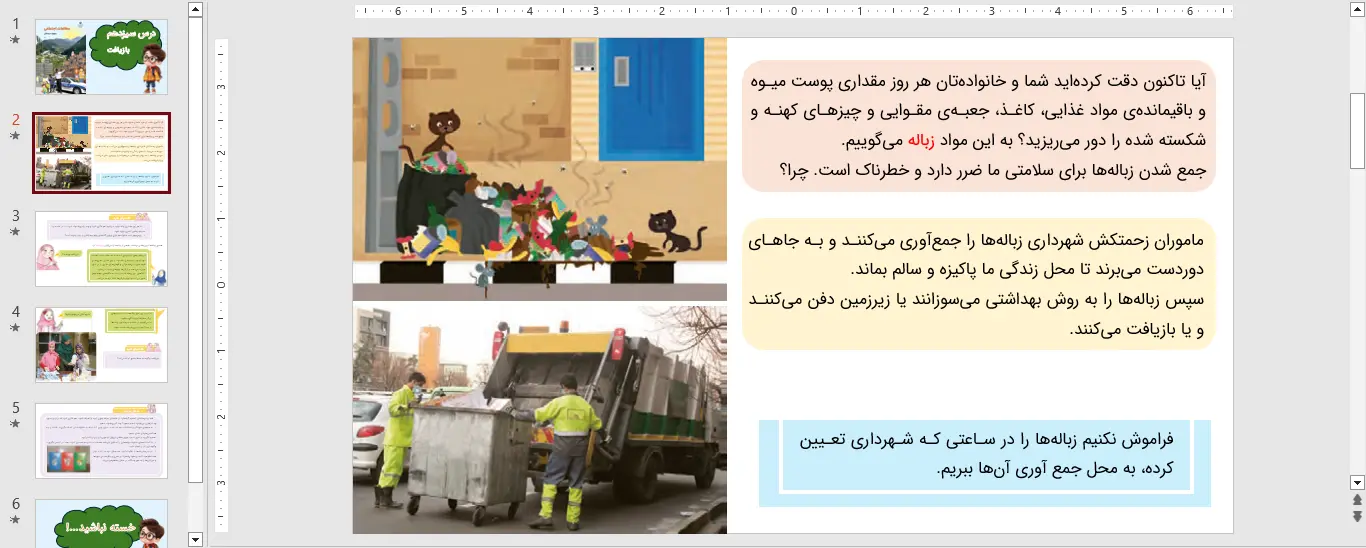
Task: Click up arrow of main slide scrollbar
Action: pos(1357,10)
